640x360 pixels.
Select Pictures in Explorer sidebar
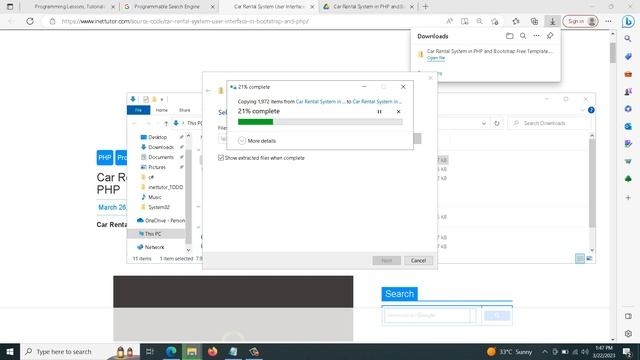point(157,167)
